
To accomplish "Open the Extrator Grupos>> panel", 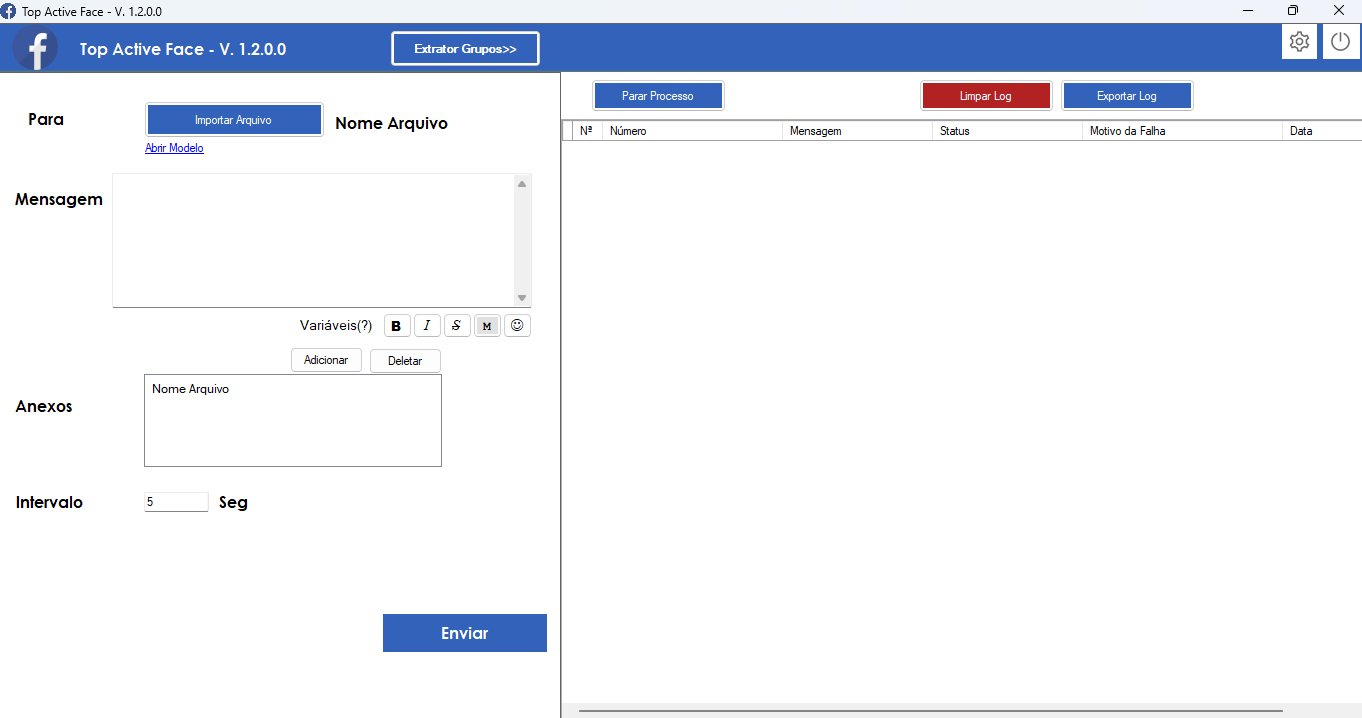I will point(465,48).
